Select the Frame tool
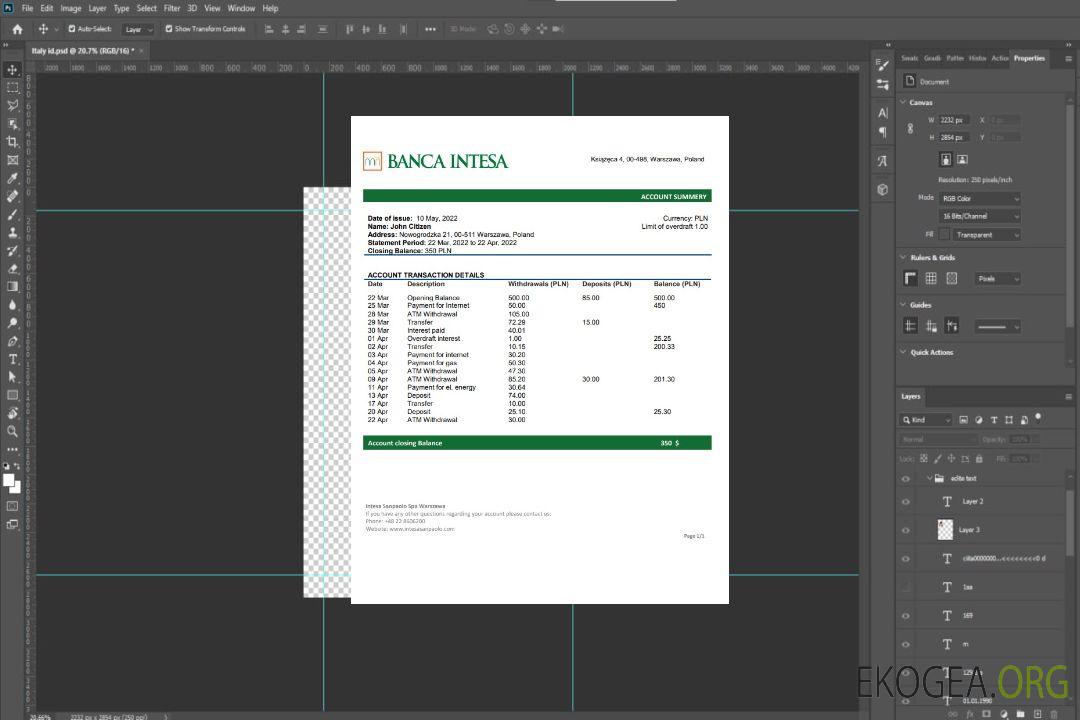 [12, 160]
